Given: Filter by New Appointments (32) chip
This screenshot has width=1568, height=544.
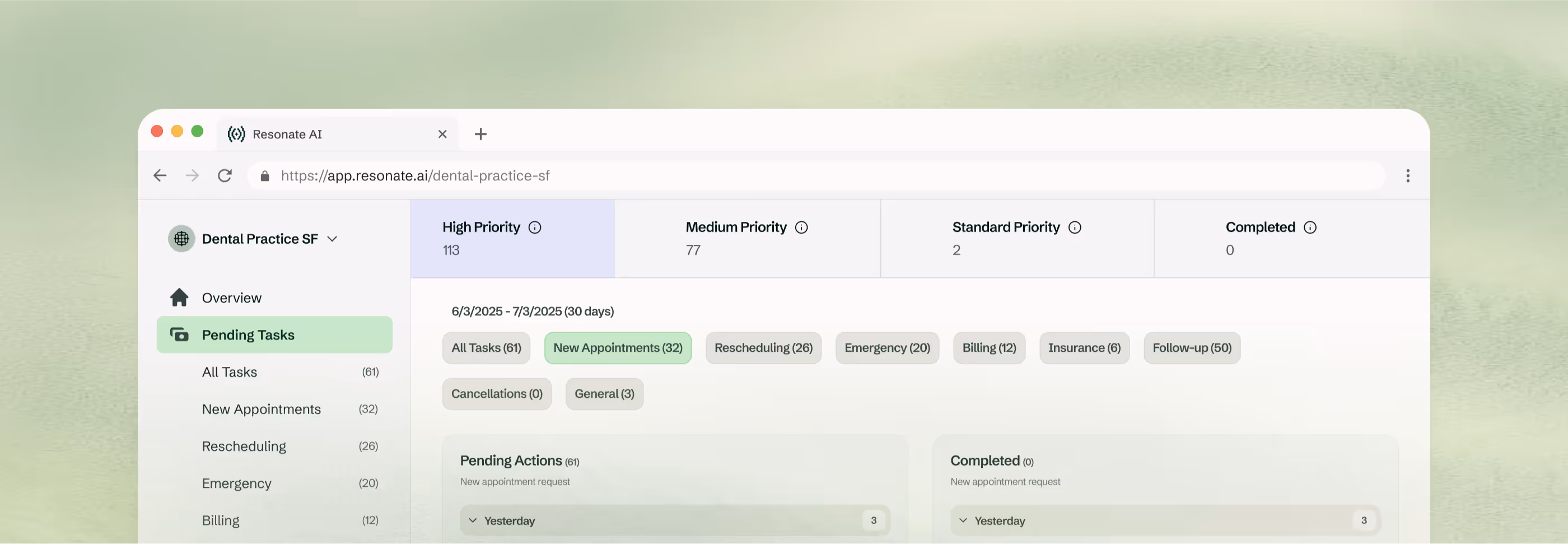Looking at the screenshot, I should tap(617, 348).
